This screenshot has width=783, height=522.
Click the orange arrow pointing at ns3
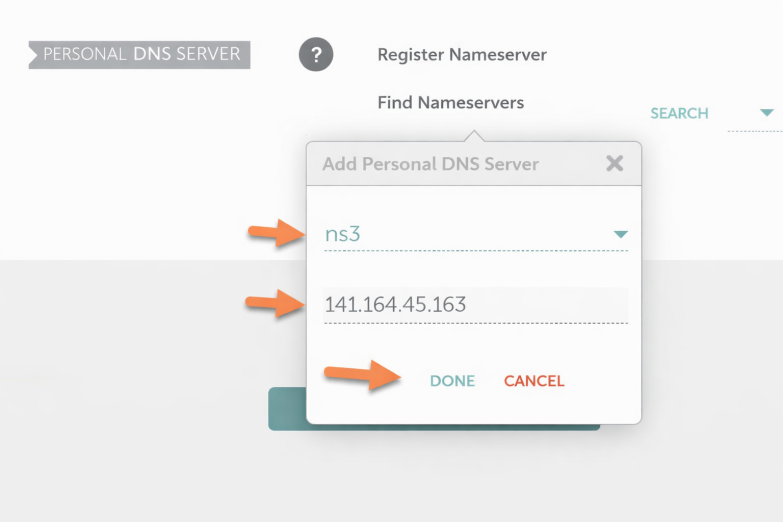click(277, 233)
